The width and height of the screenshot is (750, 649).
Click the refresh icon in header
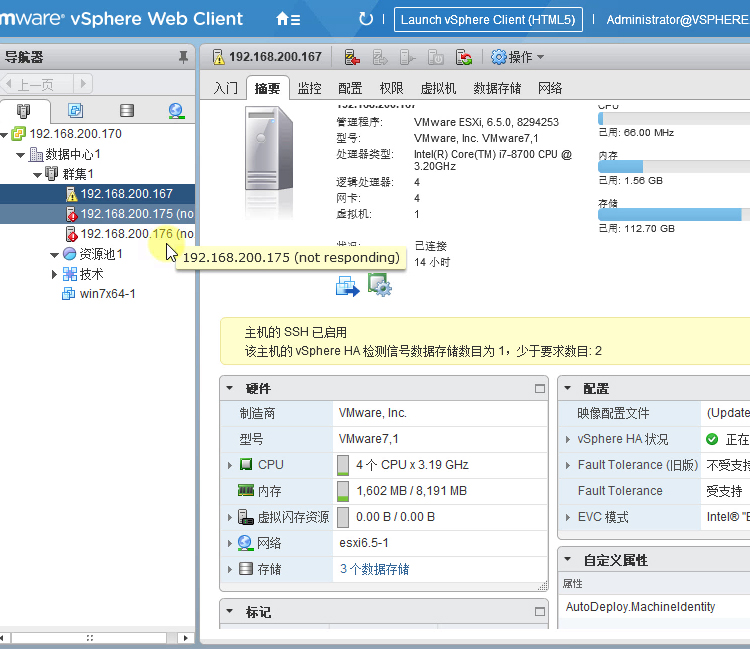coord(366,19)
